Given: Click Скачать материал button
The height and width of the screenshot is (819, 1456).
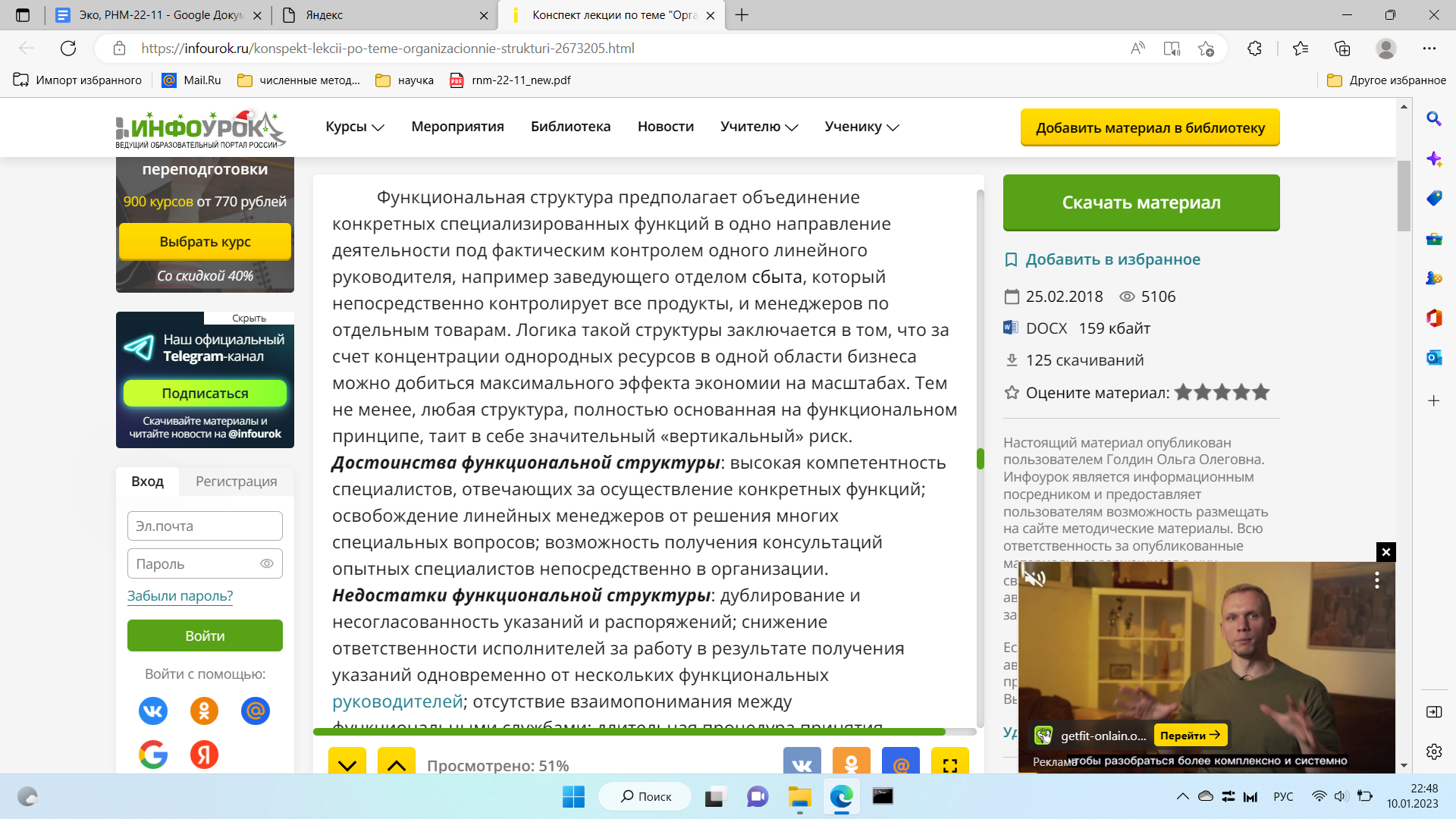Looking at the screenshot, I should tap(1141, 202).
